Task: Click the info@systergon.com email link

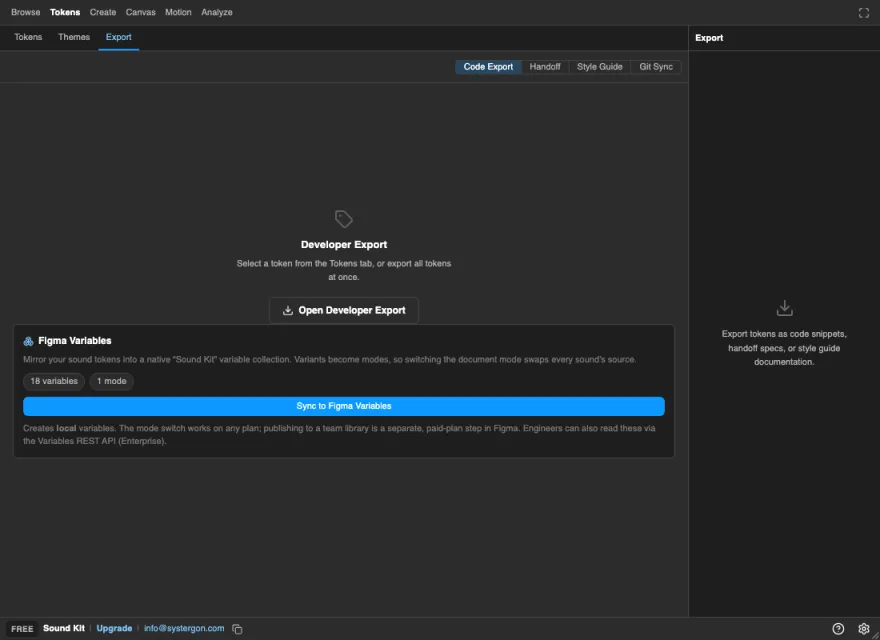Action: coord(184,629)
